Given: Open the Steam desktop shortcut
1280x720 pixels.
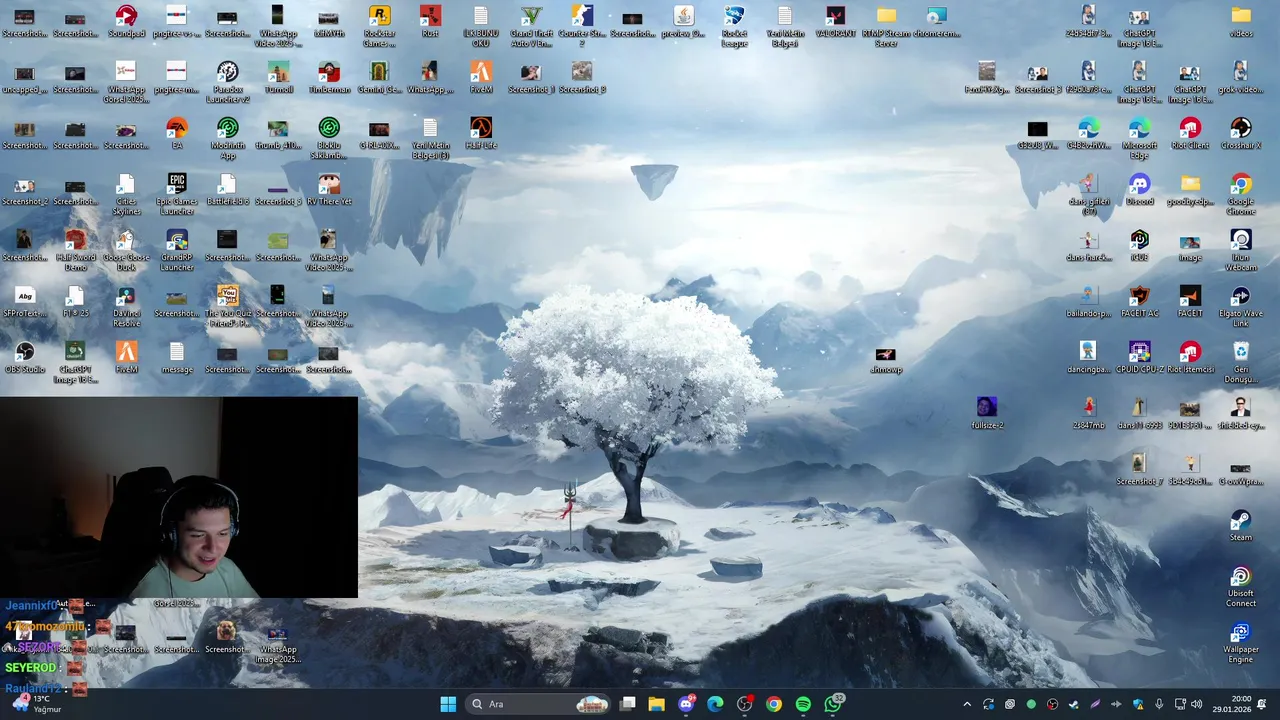Looking at the screenshot, I should click(1241, 525).
